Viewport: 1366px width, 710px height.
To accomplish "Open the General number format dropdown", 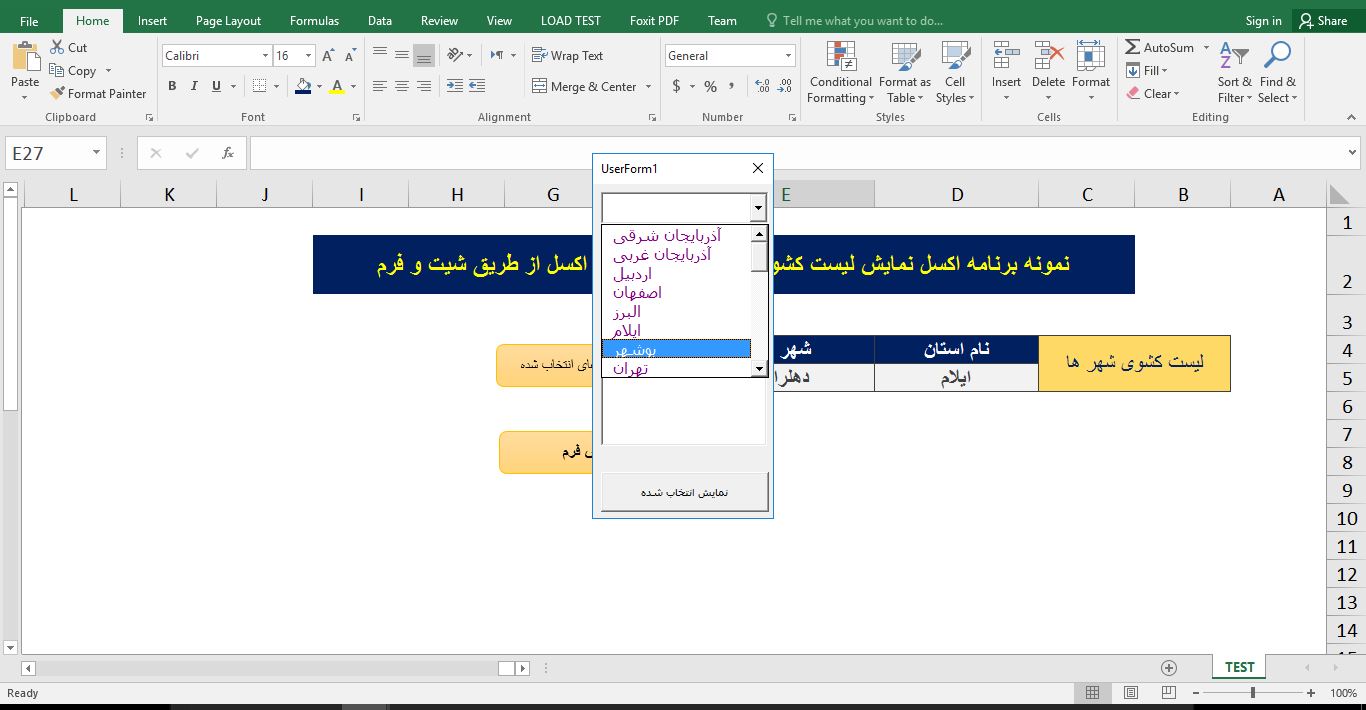I will pos(788,56).
